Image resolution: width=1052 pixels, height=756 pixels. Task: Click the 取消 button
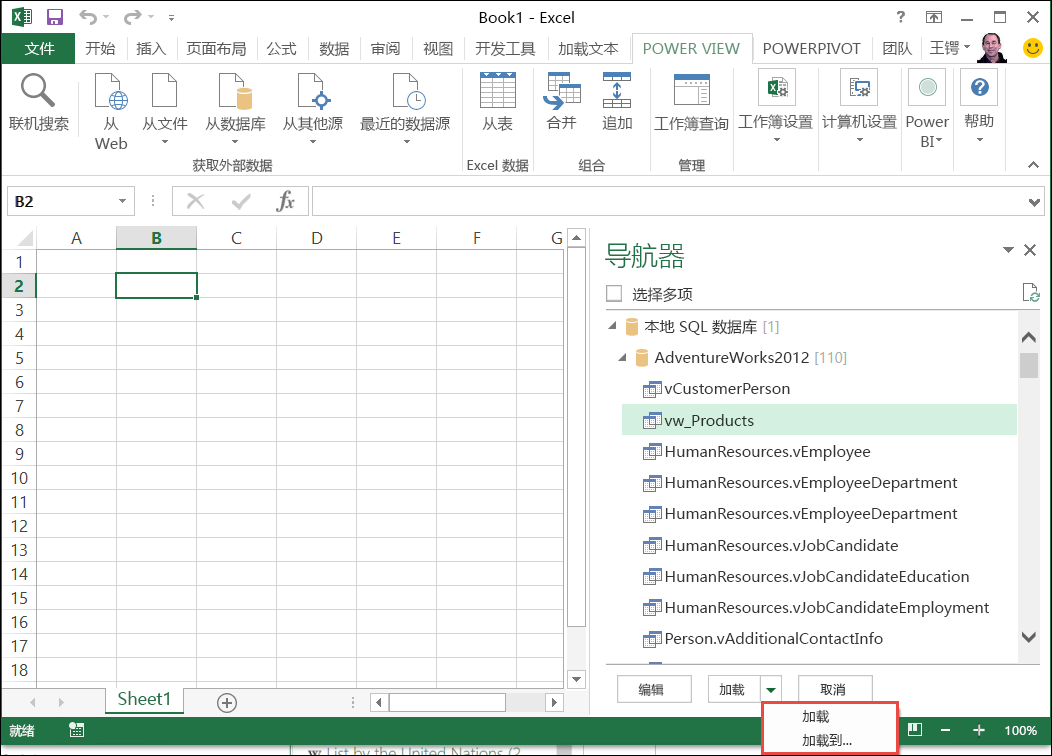pyautogui.click(x=834, y=690)
